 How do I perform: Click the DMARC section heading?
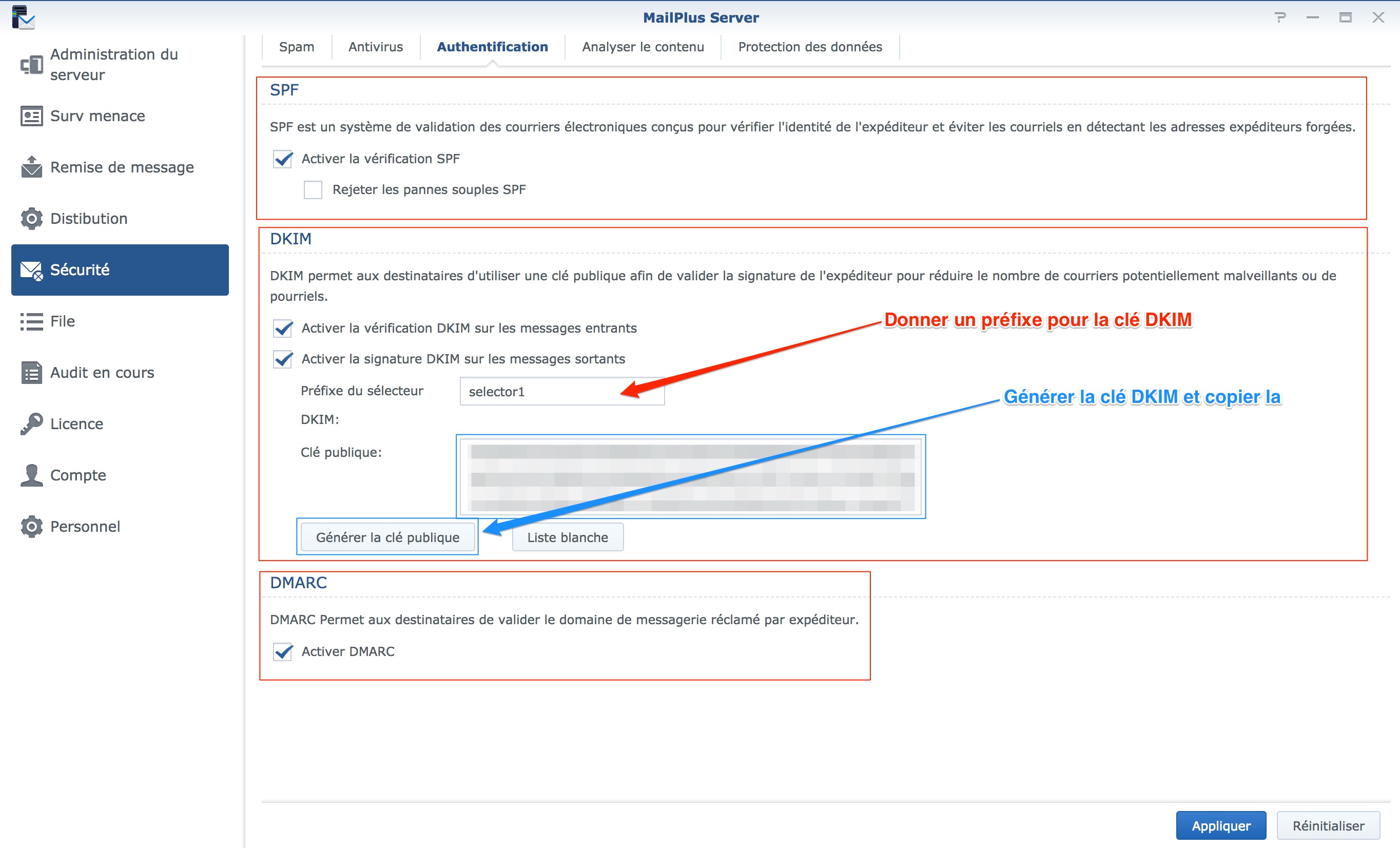click(298, 583)
